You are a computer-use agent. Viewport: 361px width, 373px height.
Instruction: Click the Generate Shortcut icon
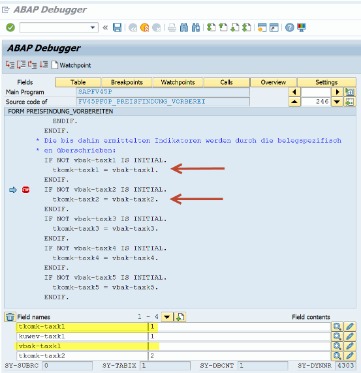[x=274, y=28]
